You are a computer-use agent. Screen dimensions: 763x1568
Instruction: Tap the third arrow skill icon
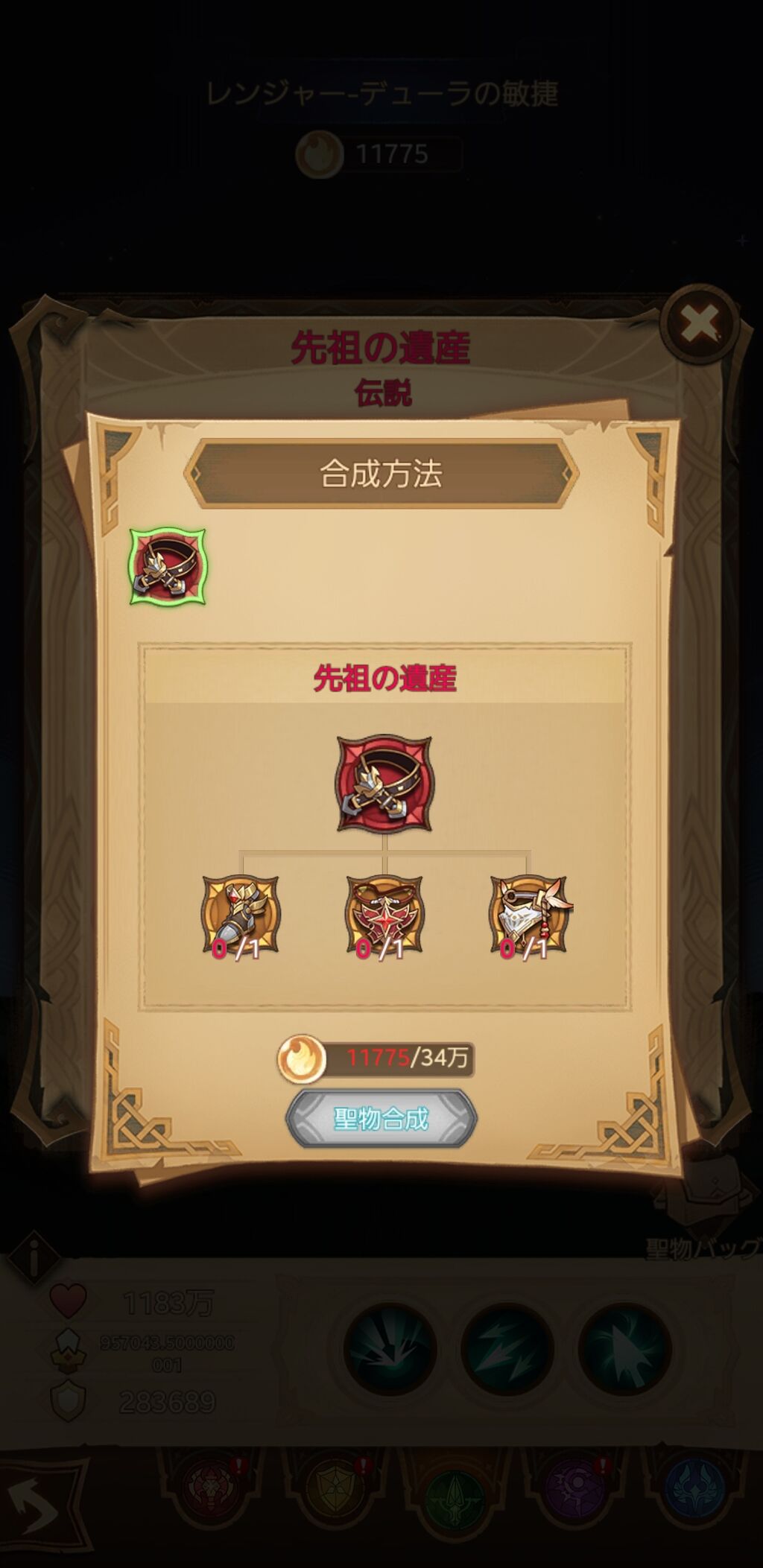tap(624, 1349)
